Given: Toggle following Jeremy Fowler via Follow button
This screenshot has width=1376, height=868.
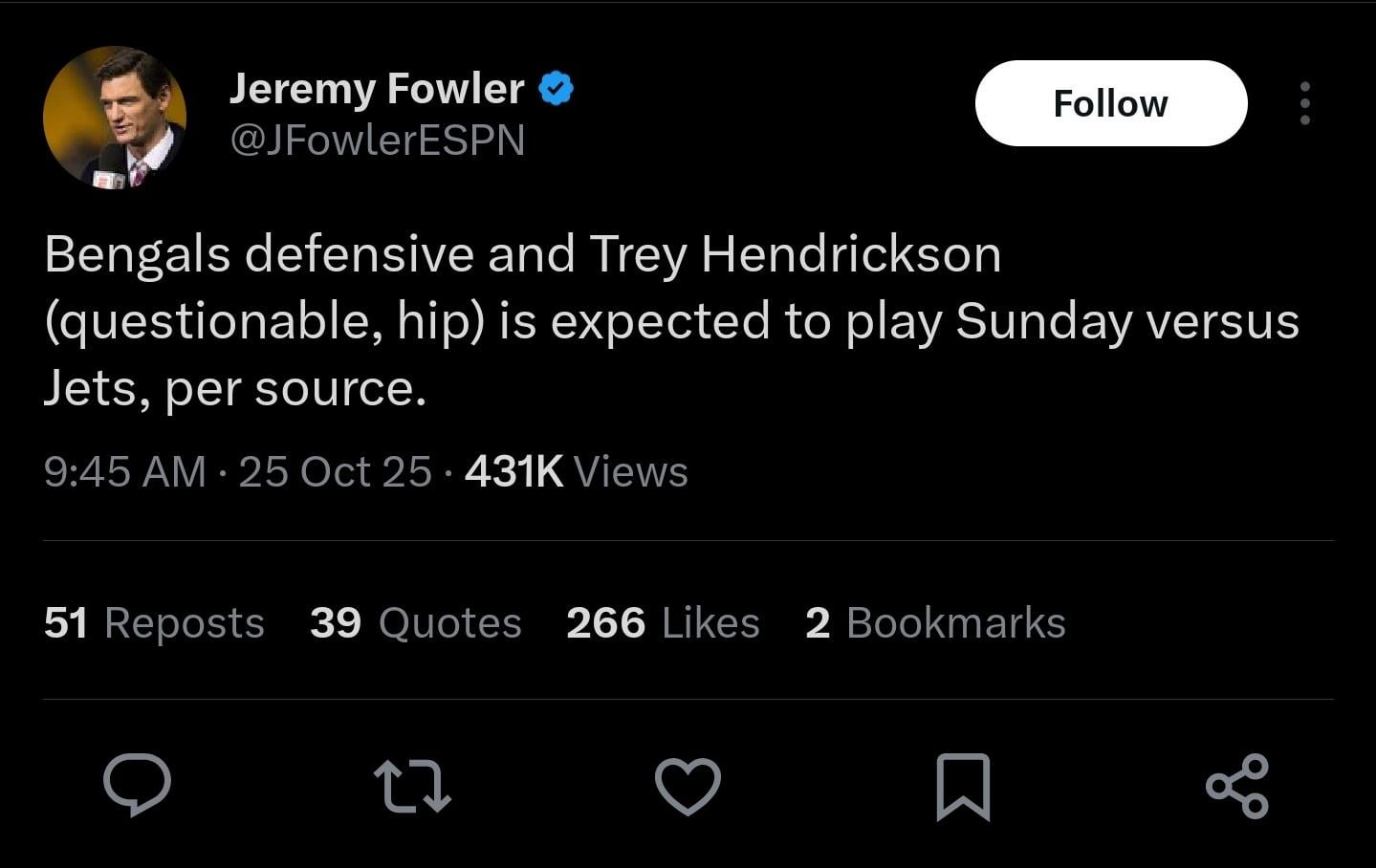Looking at the screenshot, I should 1109,103.
